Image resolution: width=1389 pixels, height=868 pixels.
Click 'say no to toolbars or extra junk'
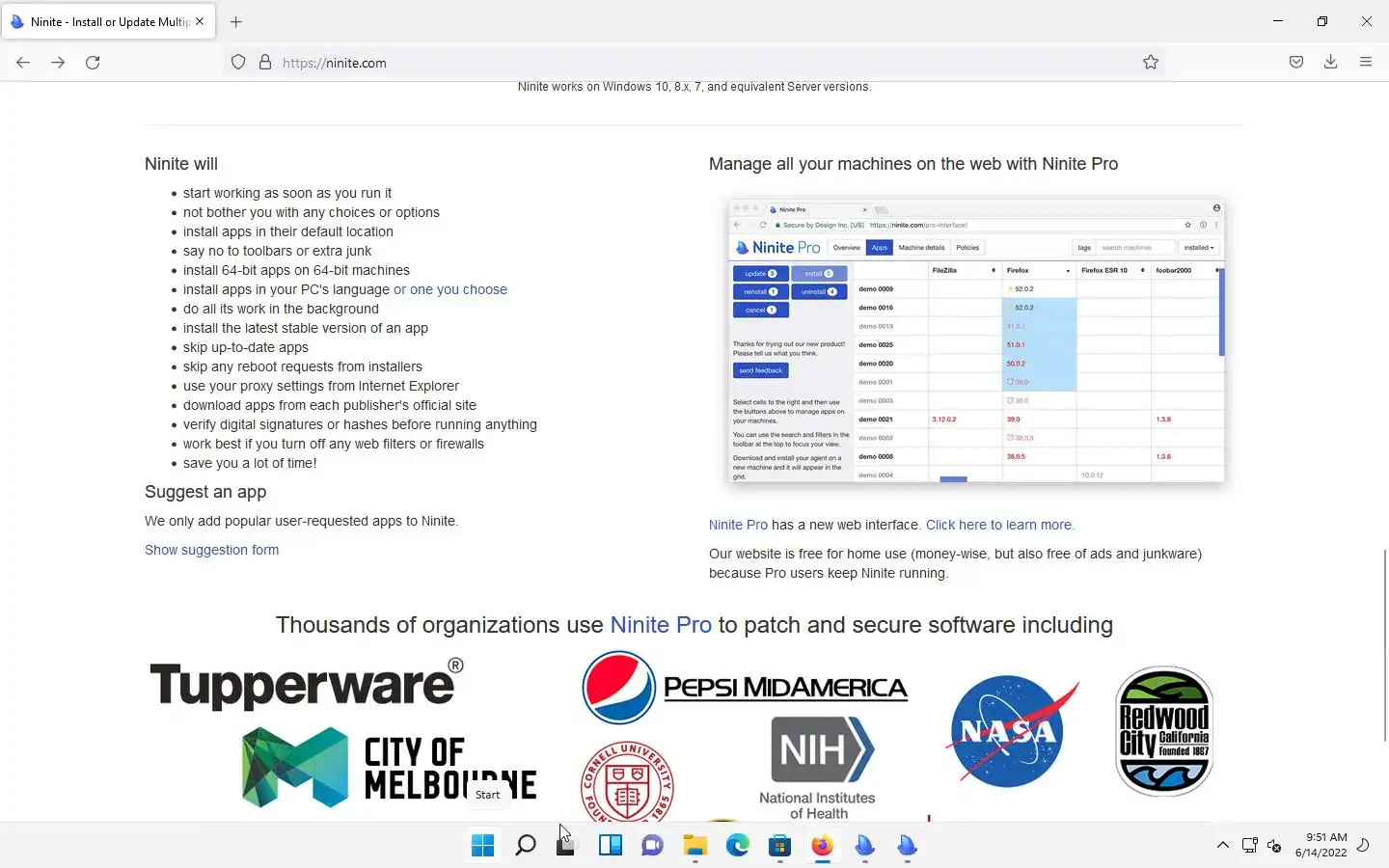(x=277, y=251)
